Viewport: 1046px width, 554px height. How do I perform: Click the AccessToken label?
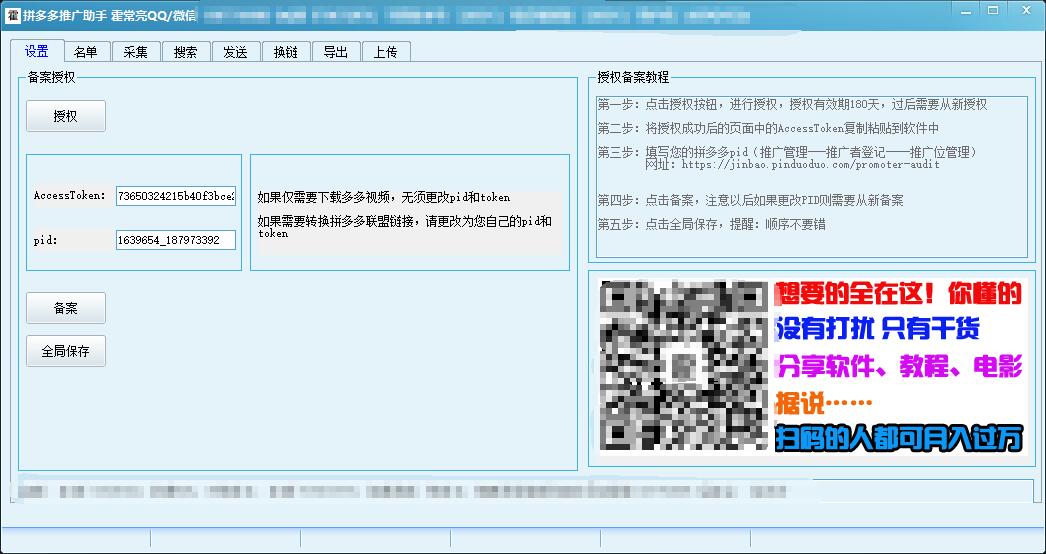click(70, 196)
